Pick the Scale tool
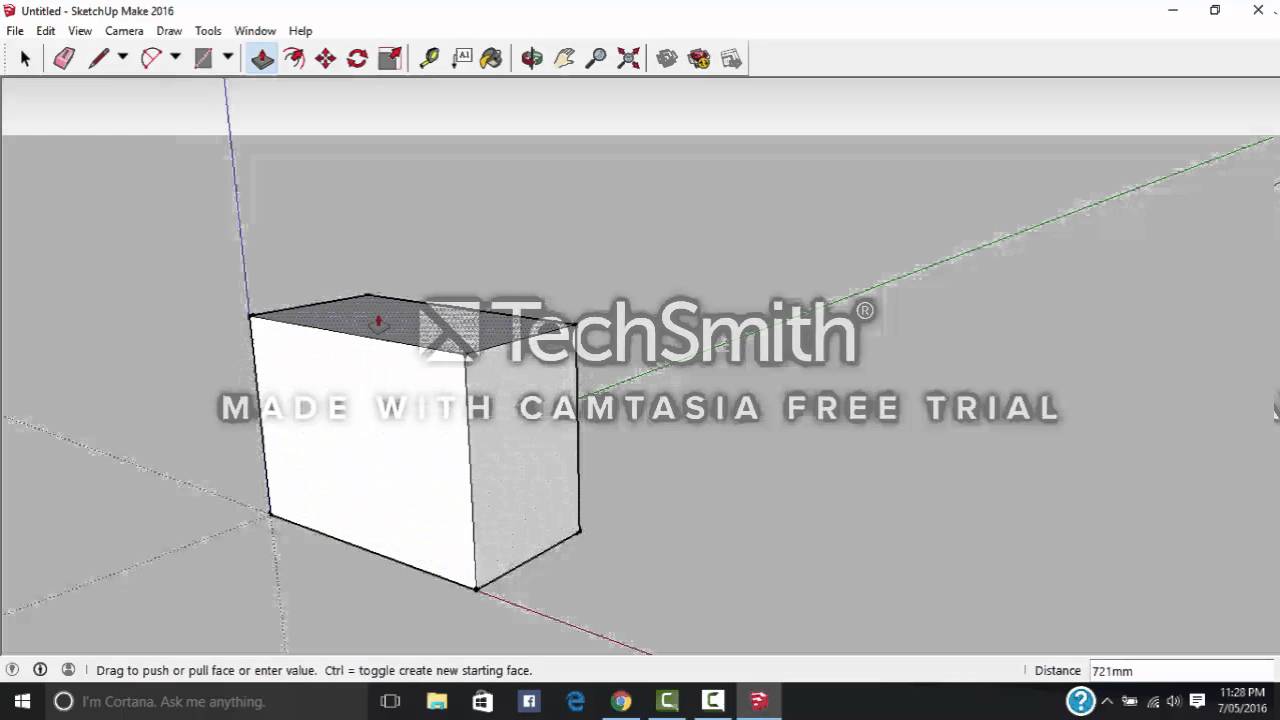1280x720 pixels. (390, 59)
